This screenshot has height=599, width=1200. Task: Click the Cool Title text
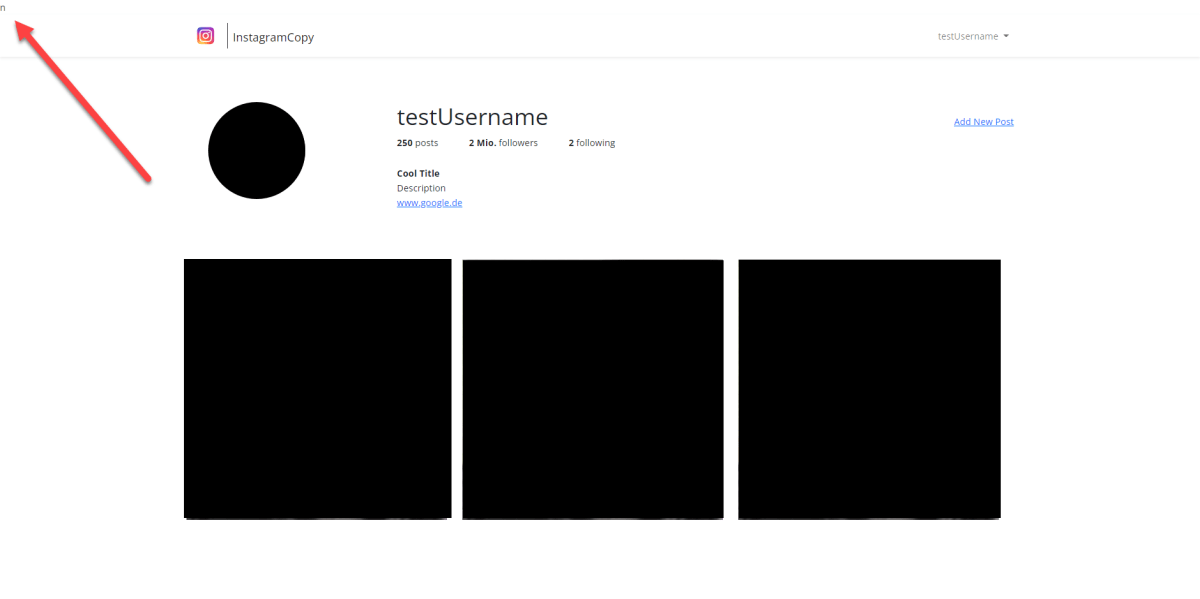[417, 172]
